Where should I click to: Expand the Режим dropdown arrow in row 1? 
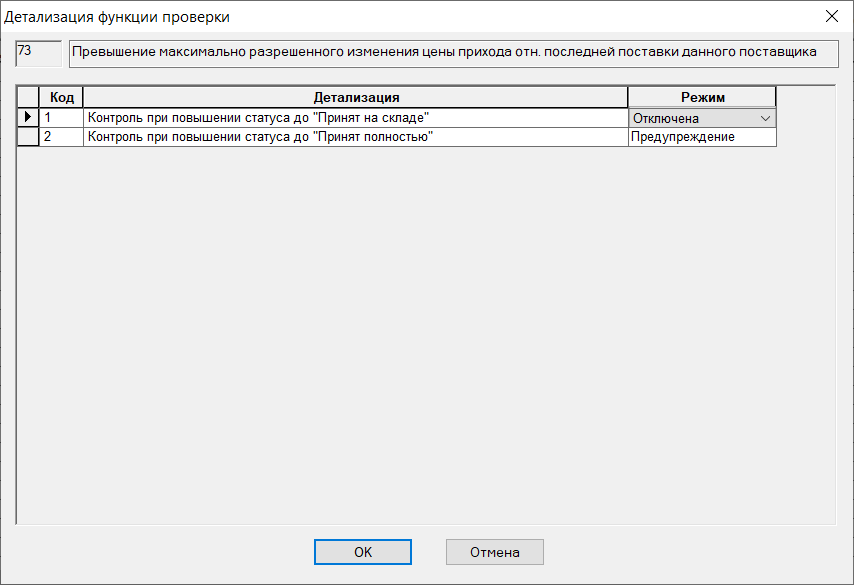[765, 118]
